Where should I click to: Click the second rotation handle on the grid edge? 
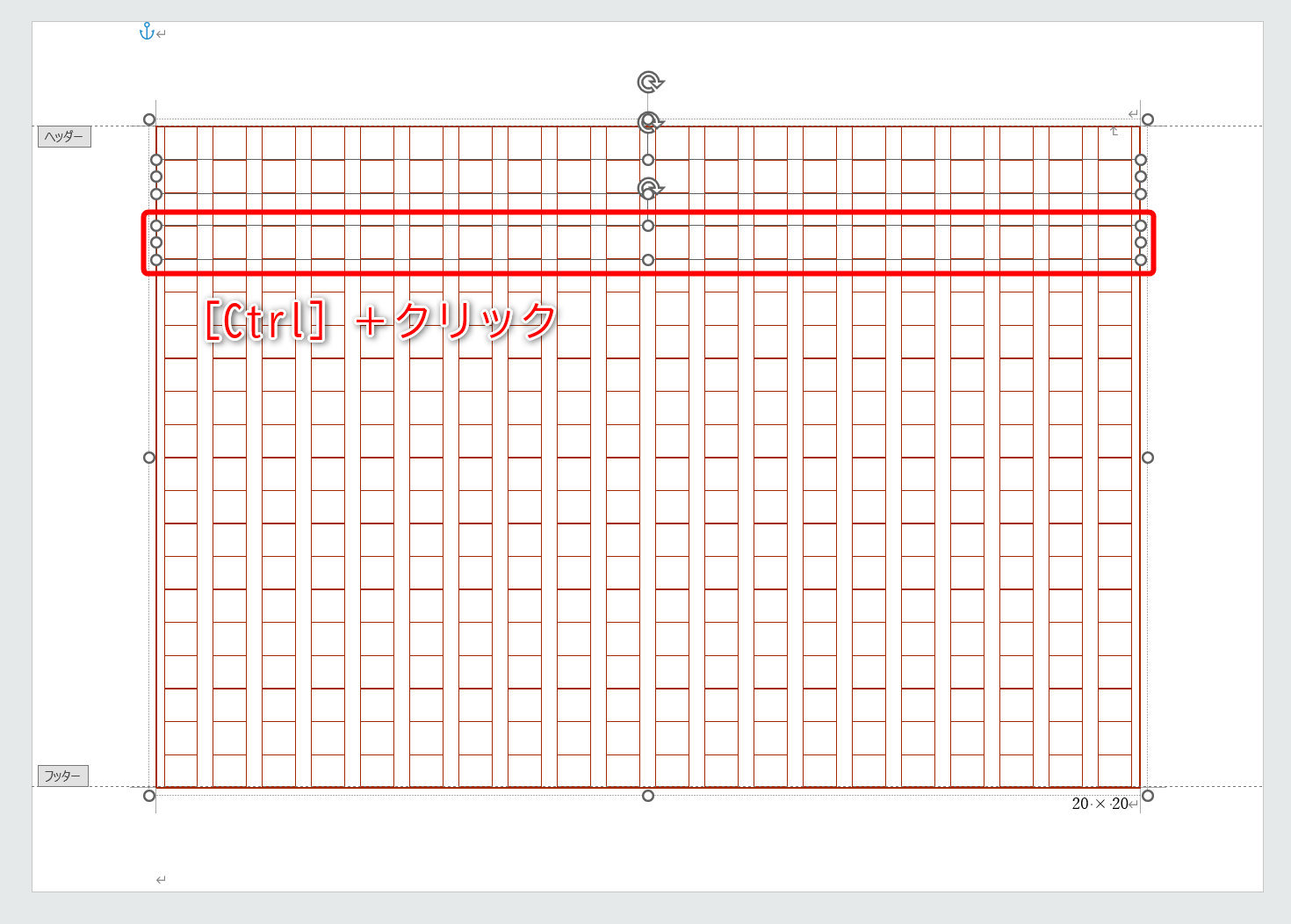[x=648, y=119]
